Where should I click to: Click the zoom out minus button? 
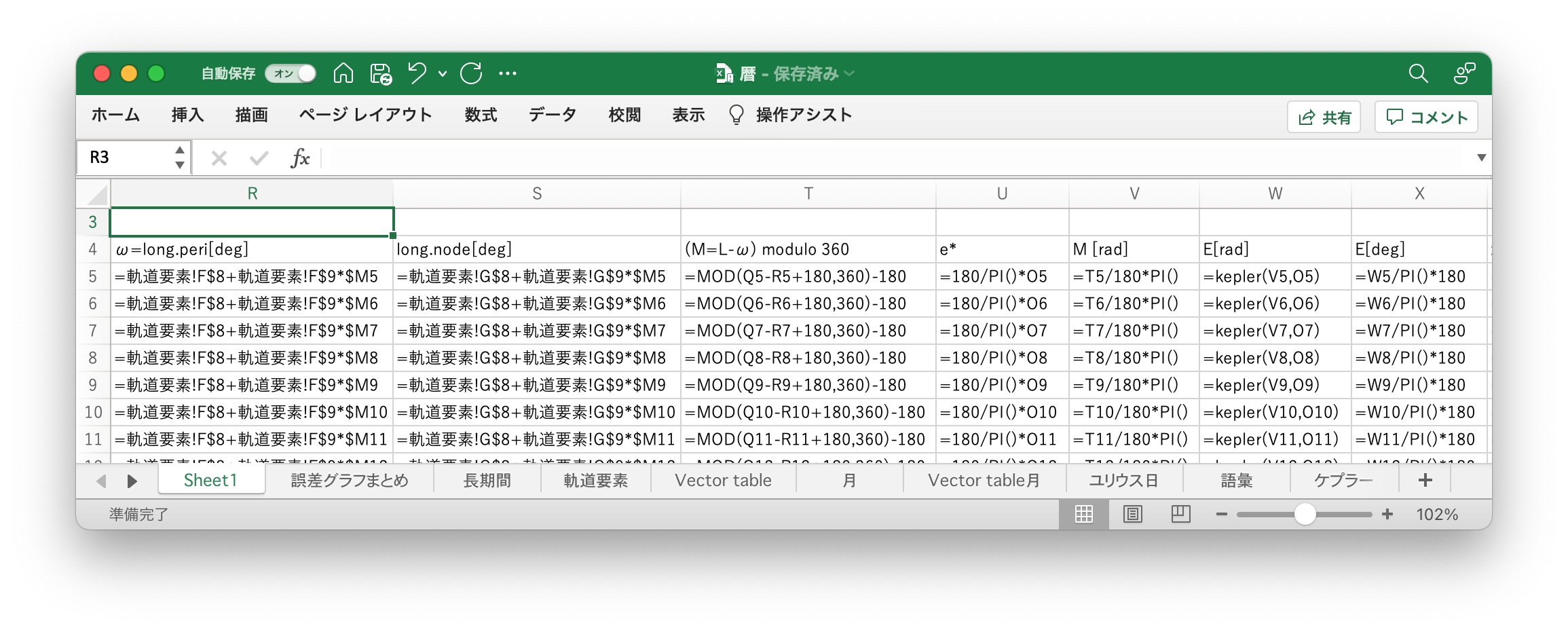(x=1222, y=515)
